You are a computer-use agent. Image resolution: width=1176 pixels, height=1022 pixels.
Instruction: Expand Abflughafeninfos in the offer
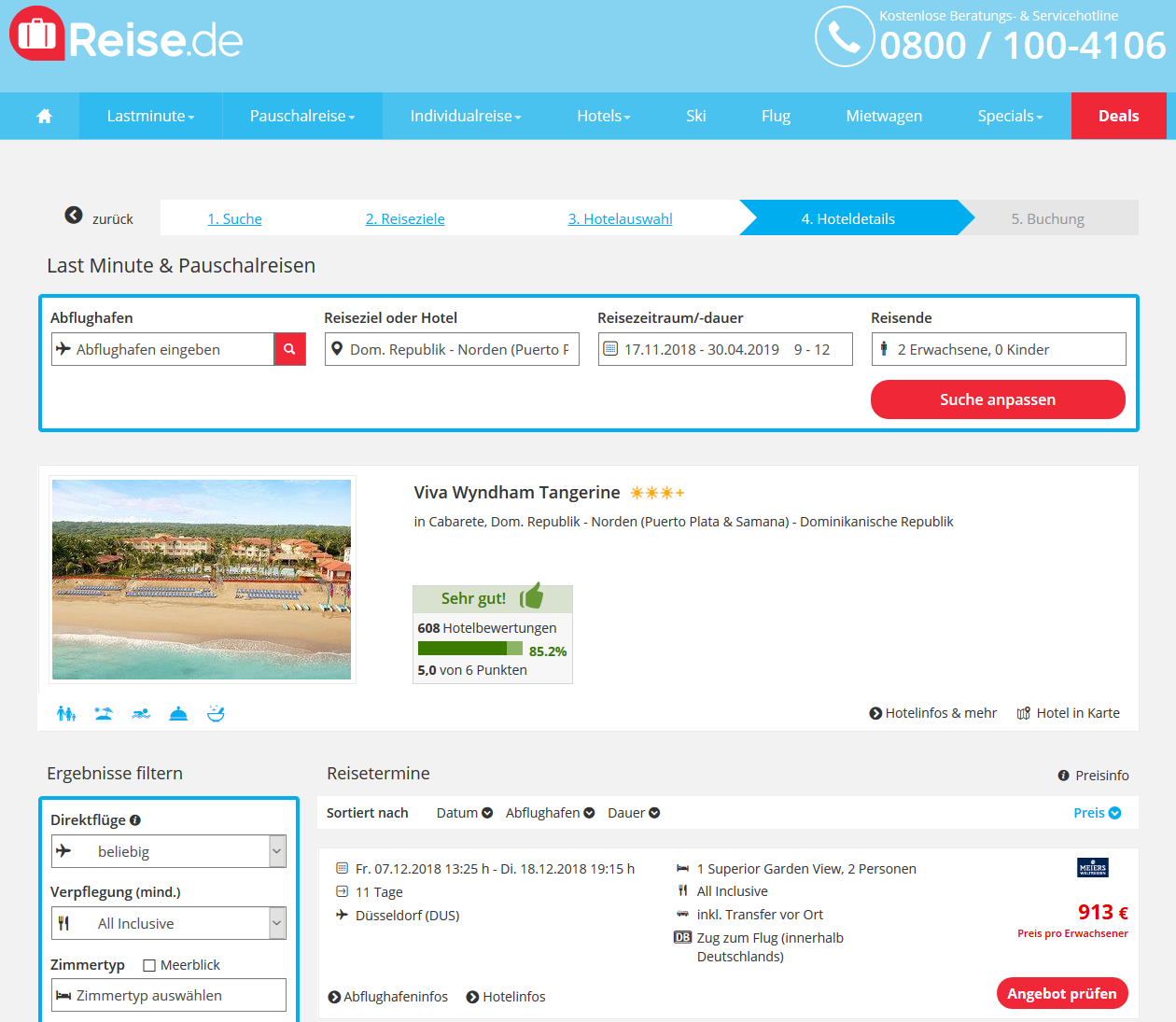pos(388,997)
